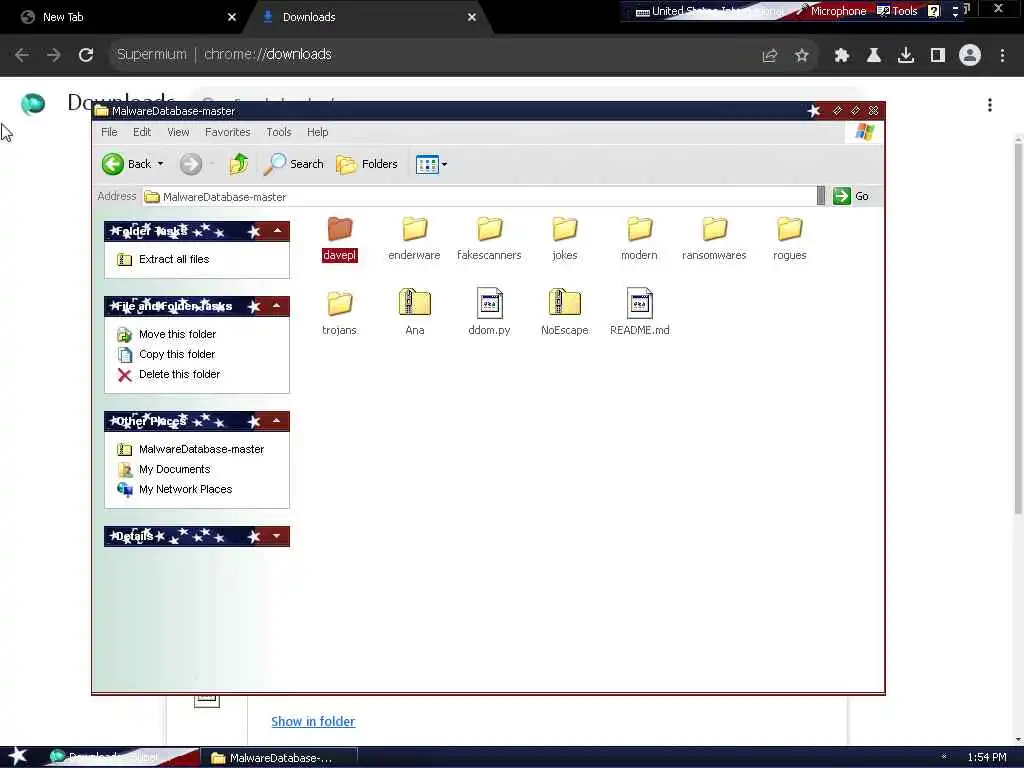Open the Tools menu

pos(279,132)
